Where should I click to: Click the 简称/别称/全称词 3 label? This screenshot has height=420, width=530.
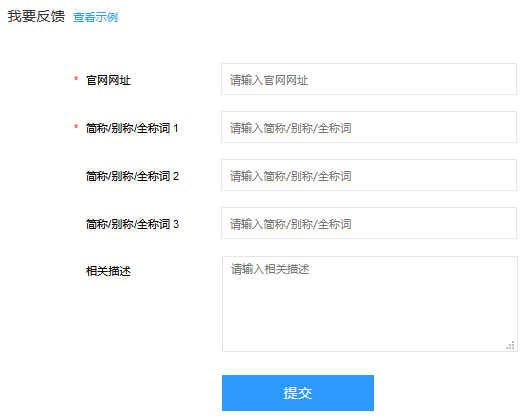132,224
